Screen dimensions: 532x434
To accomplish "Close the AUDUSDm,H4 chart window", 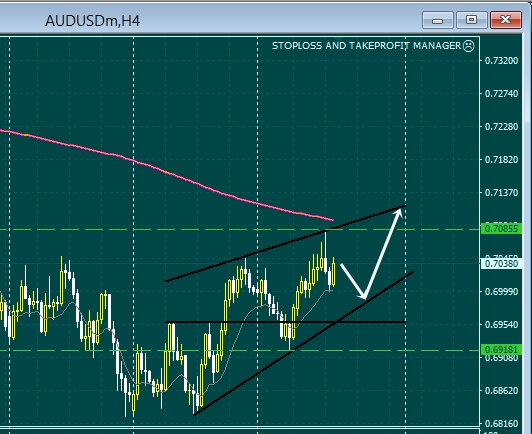I will click(x=506, y=20).
